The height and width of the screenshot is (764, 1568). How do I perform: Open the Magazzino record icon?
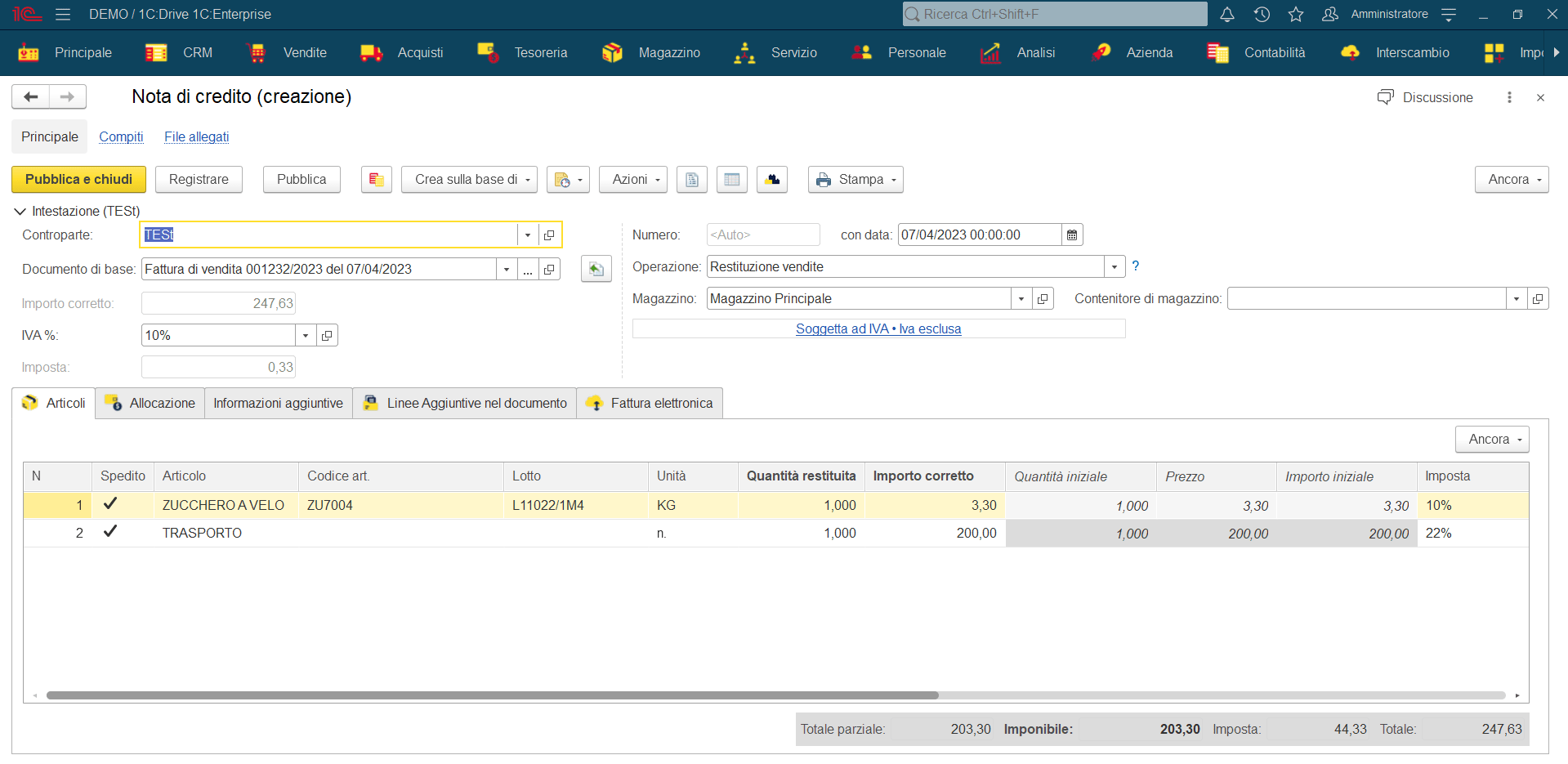1043,299
